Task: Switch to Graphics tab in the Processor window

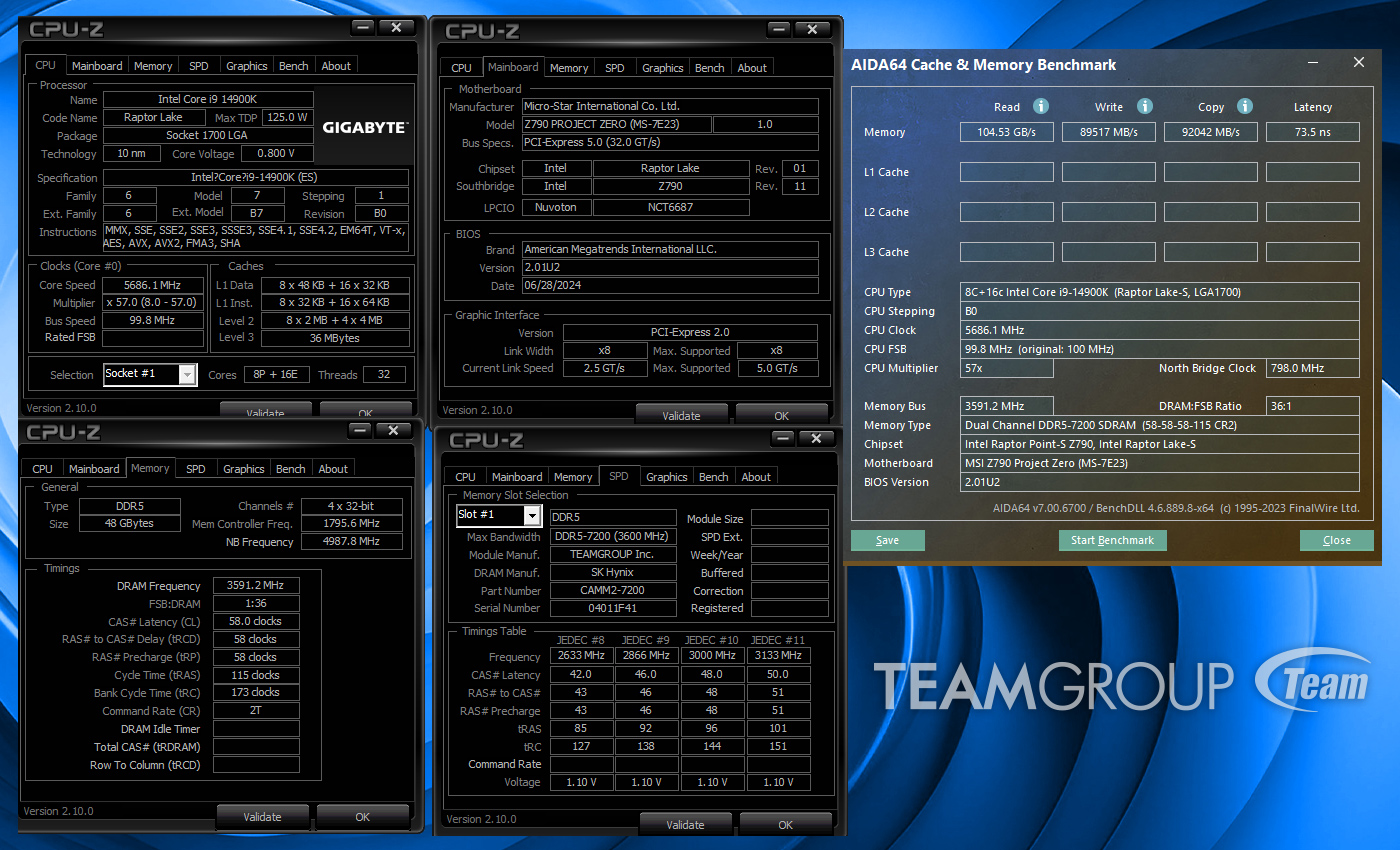Action: [246, 66]
